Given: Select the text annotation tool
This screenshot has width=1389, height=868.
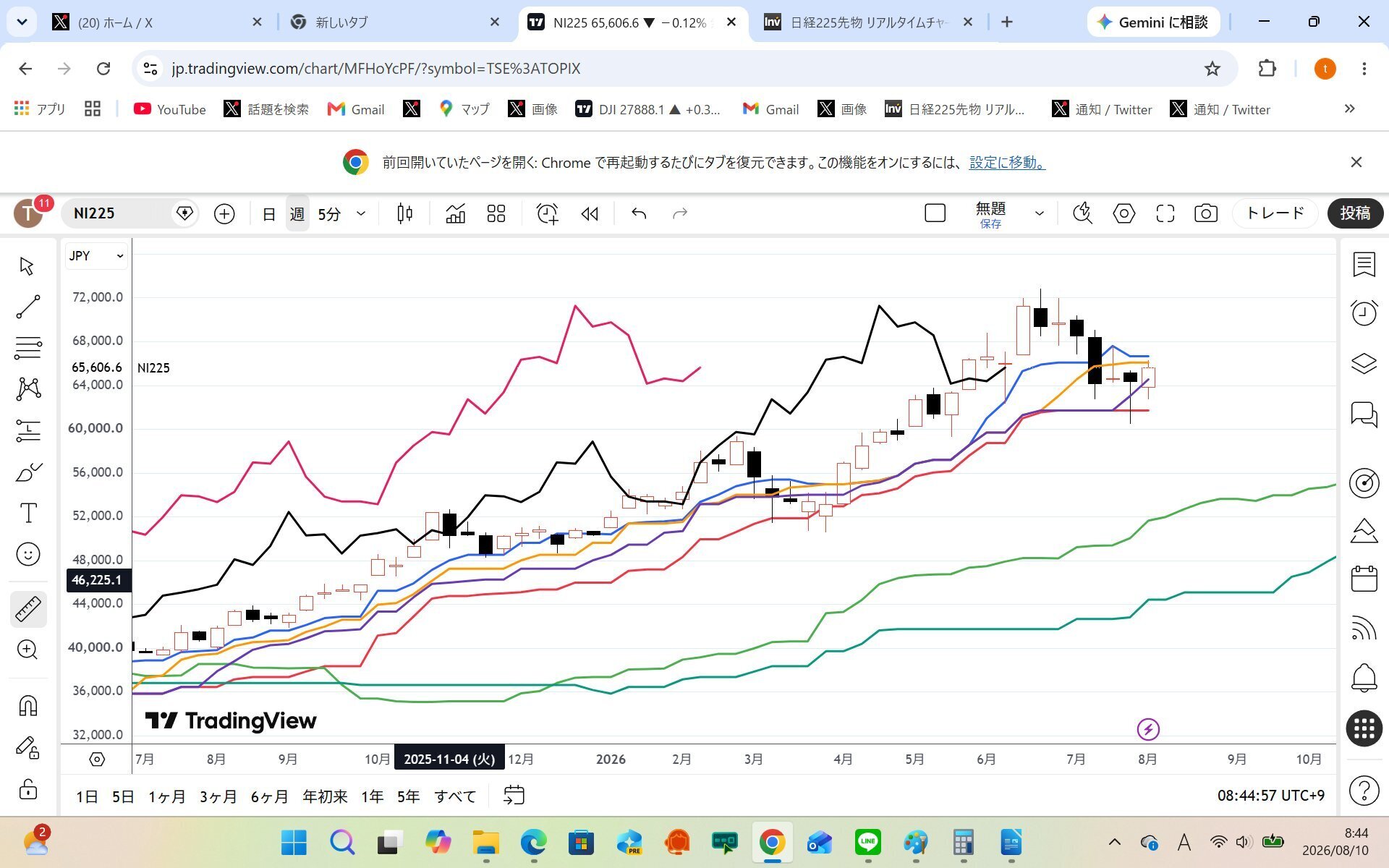Looking at the screenshot, I should click(28, 513).
